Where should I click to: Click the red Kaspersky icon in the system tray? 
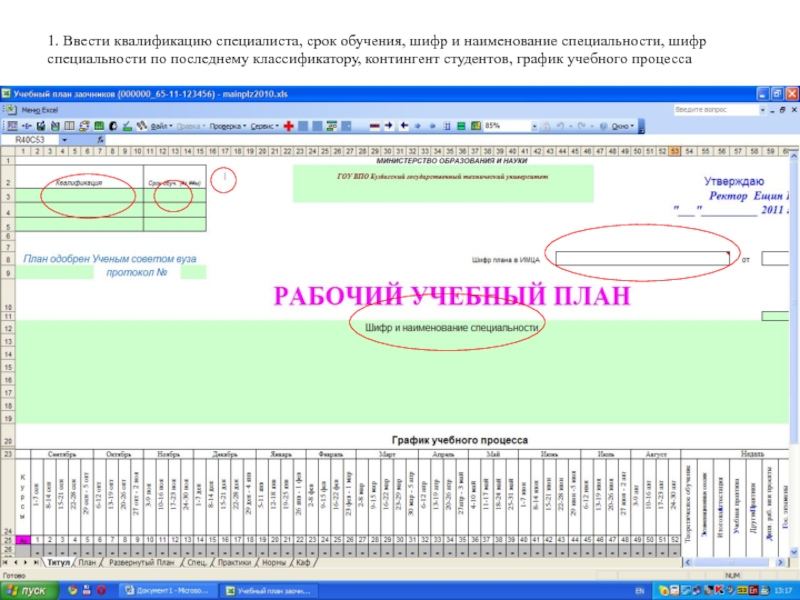719,590
